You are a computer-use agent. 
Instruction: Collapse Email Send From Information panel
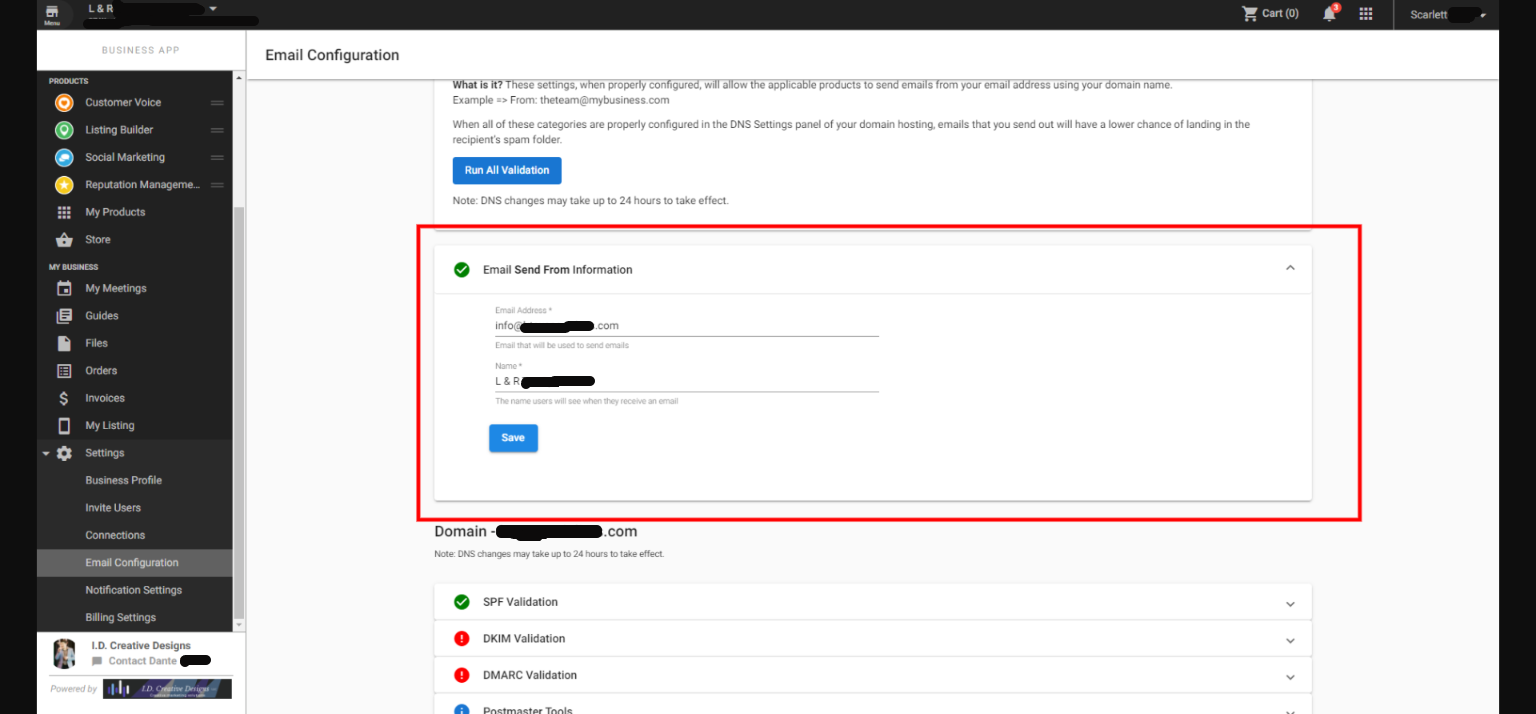click(1290, 268)
